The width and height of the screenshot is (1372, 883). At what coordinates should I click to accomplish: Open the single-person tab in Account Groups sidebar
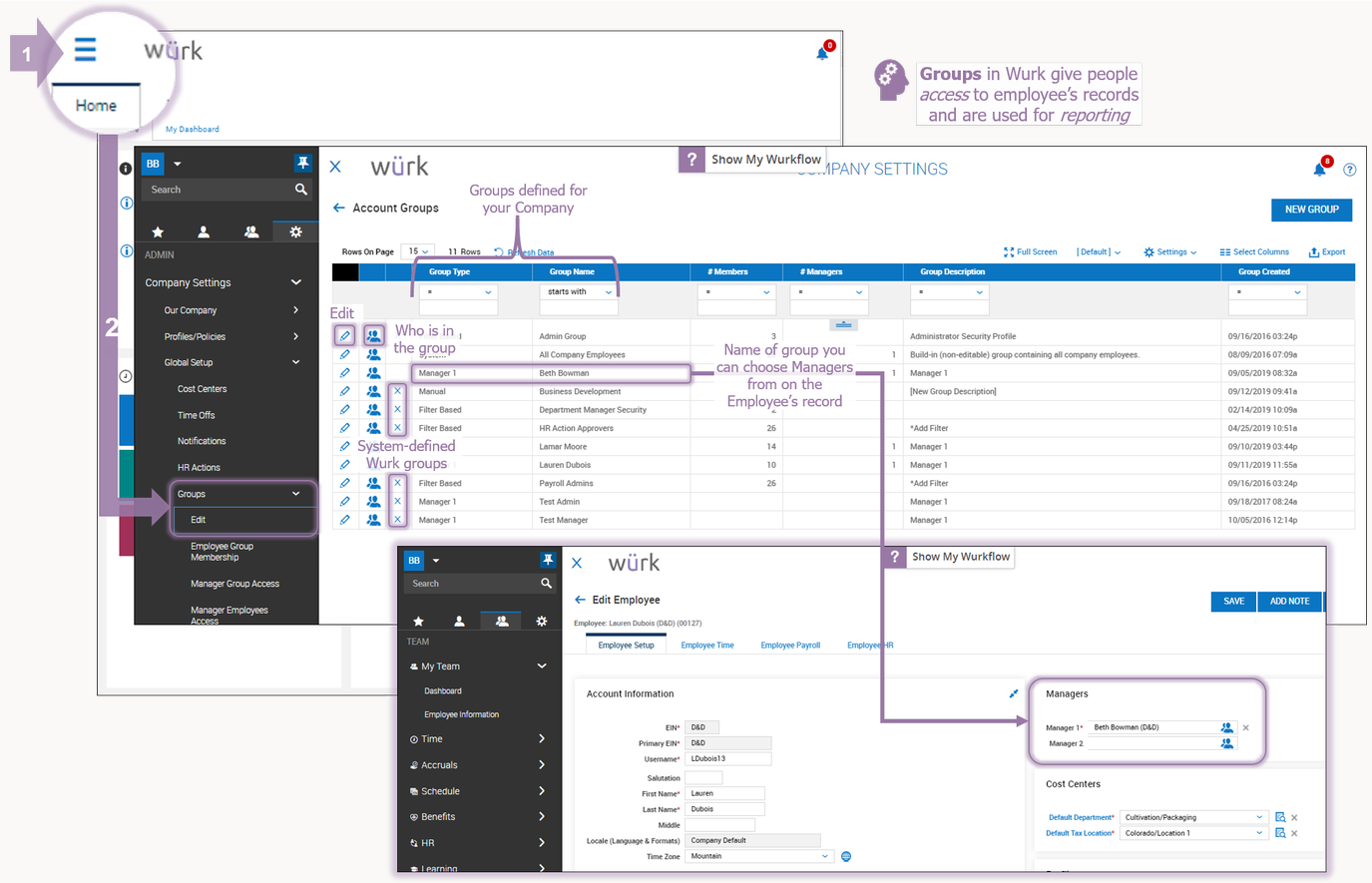coord(204,231)
